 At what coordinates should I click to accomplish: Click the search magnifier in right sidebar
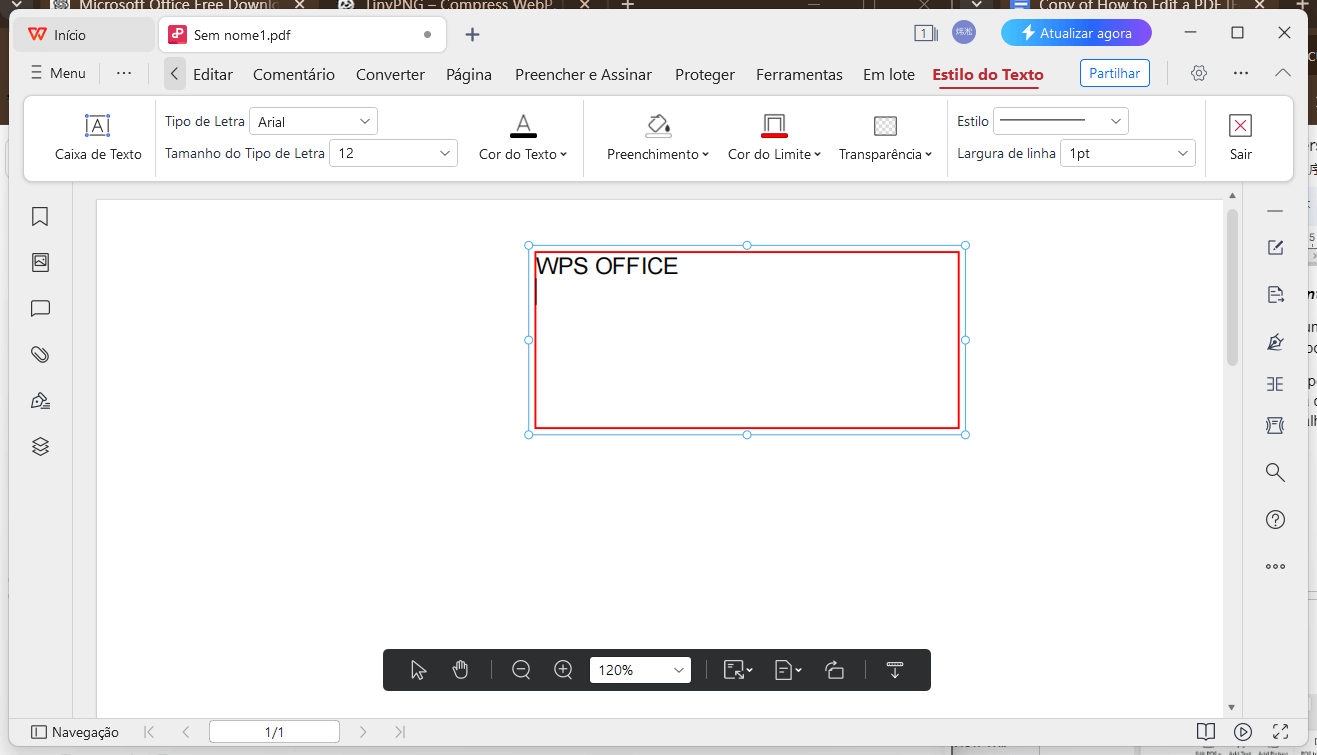point(1275,472)
